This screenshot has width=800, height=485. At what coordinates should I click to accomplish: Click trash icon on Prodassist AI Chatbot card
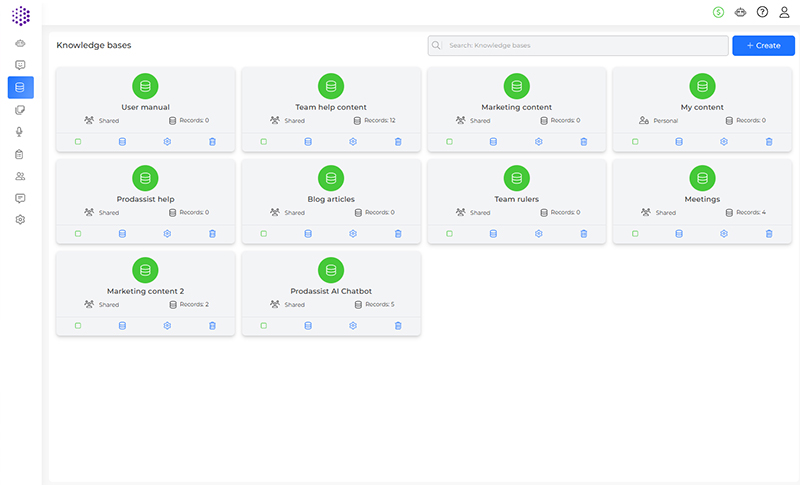click(398, 326)
